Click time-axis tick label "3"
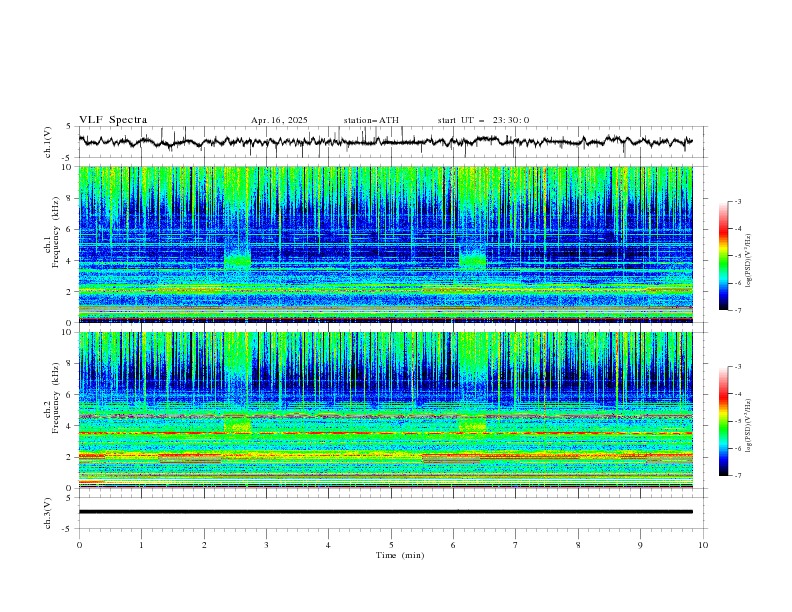 coord(266,545)
